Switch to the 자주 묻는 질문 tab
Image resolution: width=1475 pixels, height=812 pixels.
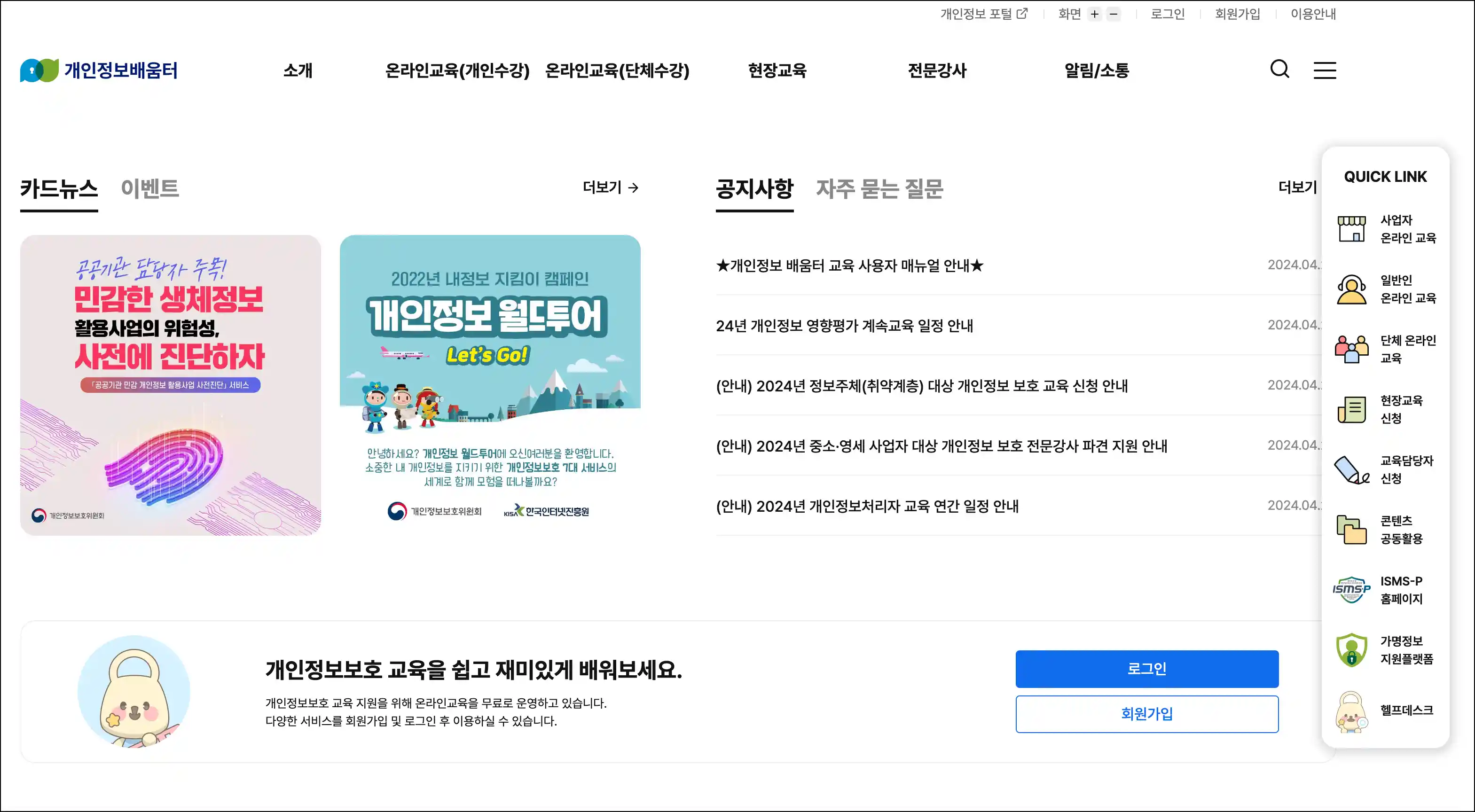[879, 188]
